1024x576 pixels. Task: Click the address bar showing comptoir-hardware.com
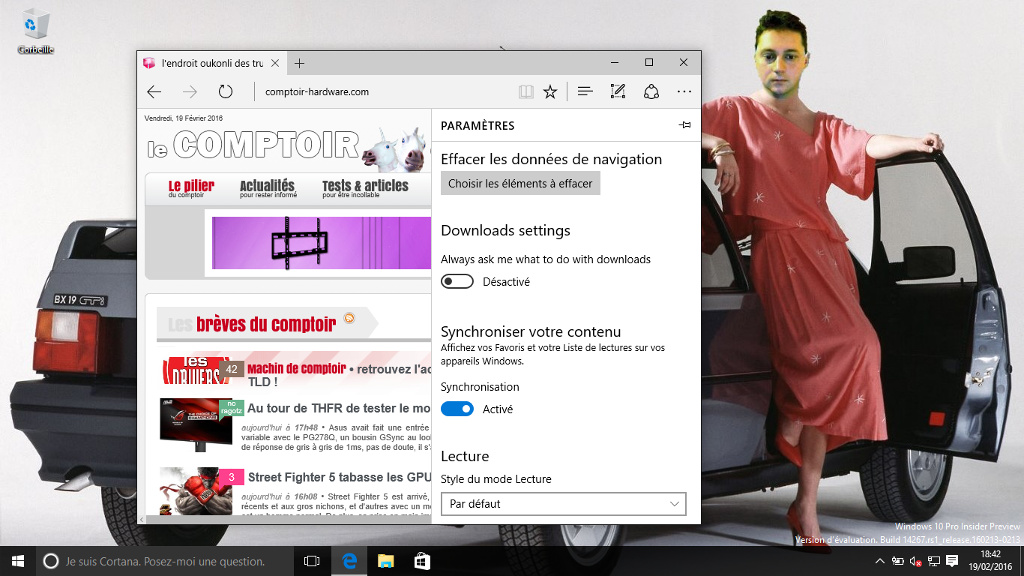[x=320, y=91]
